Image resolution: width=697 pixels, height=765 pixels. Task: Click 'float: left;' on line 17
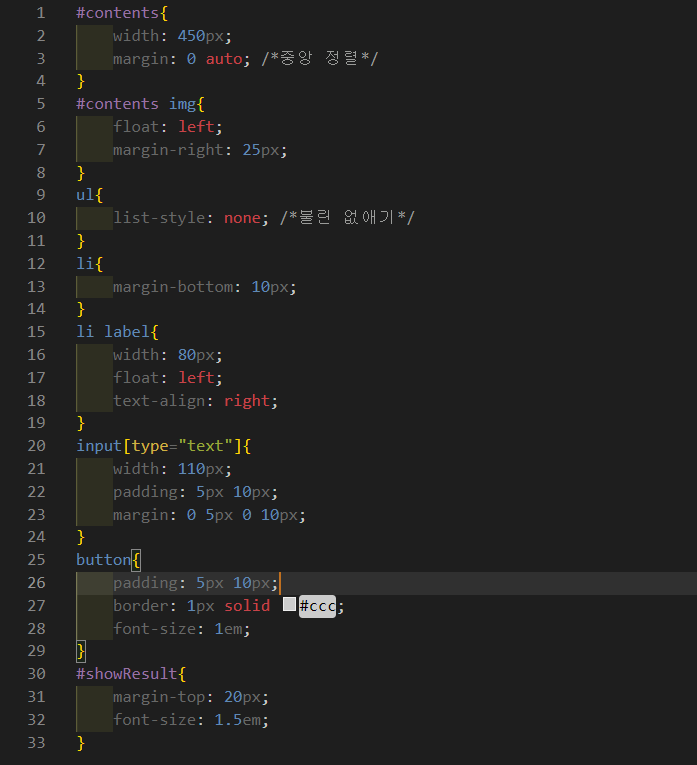pyautogui.click(x=168, y=378)
